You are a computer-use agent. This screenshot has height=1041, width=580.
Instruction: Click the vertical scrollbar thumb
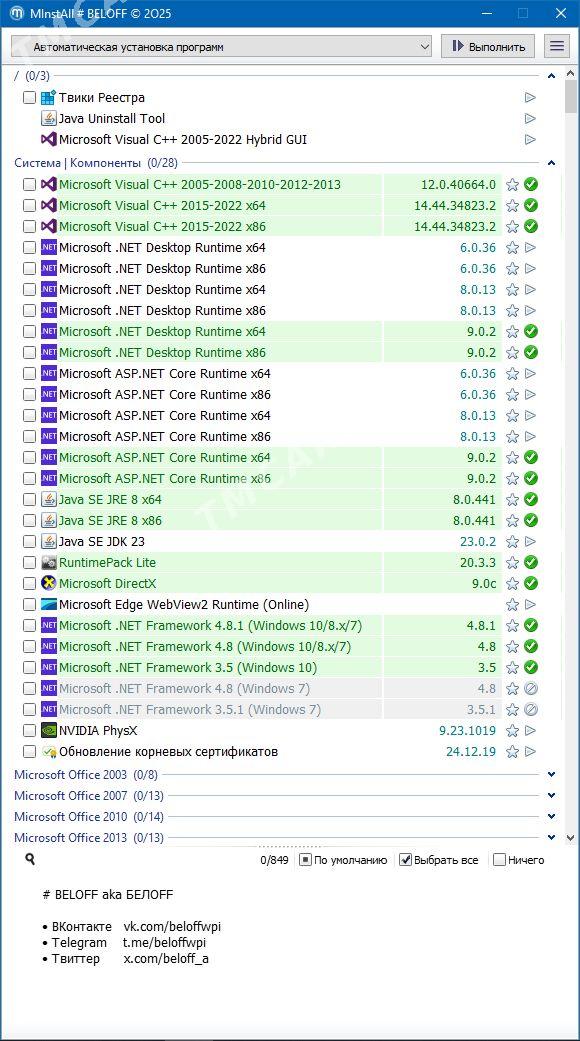(571, 97)
